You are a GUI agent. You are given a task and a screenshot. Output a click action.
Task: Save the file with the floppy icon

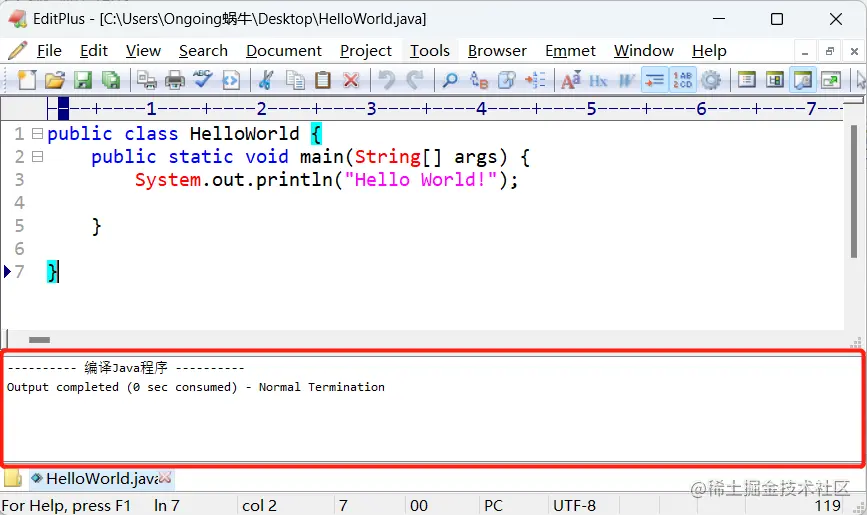tap(83, 80)
